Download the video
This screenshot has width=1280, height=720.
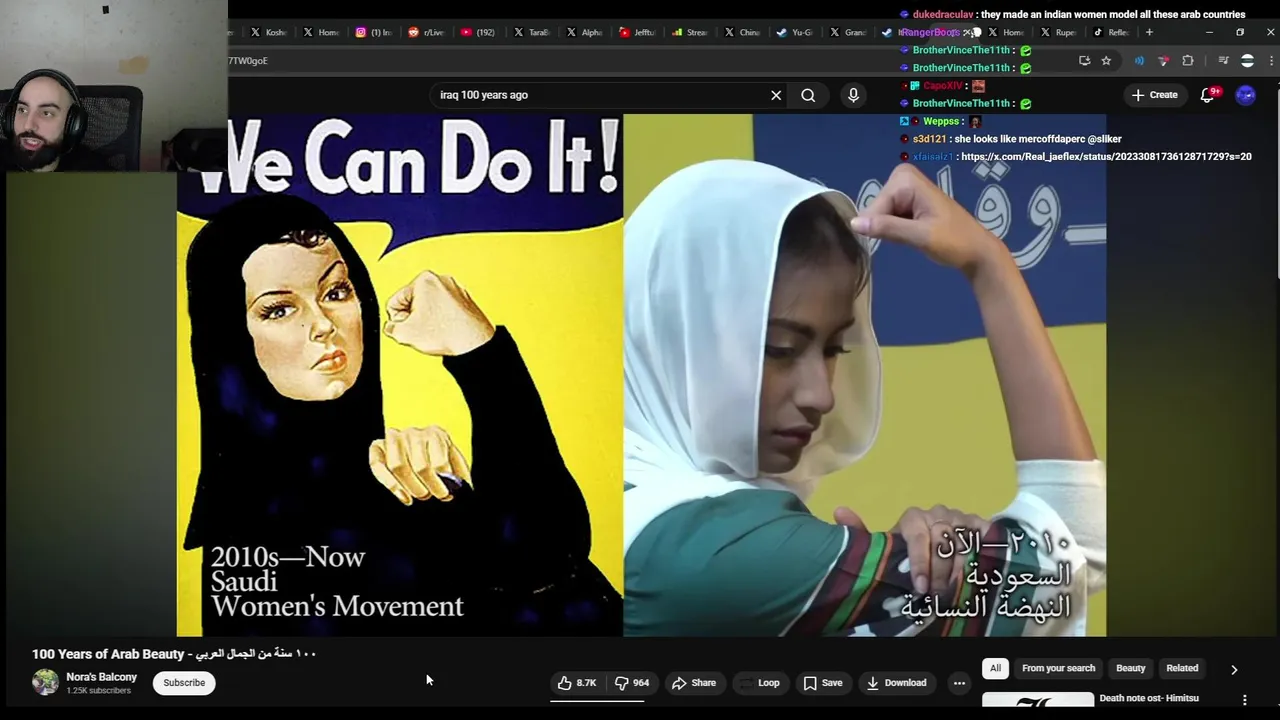pos(896,683)
